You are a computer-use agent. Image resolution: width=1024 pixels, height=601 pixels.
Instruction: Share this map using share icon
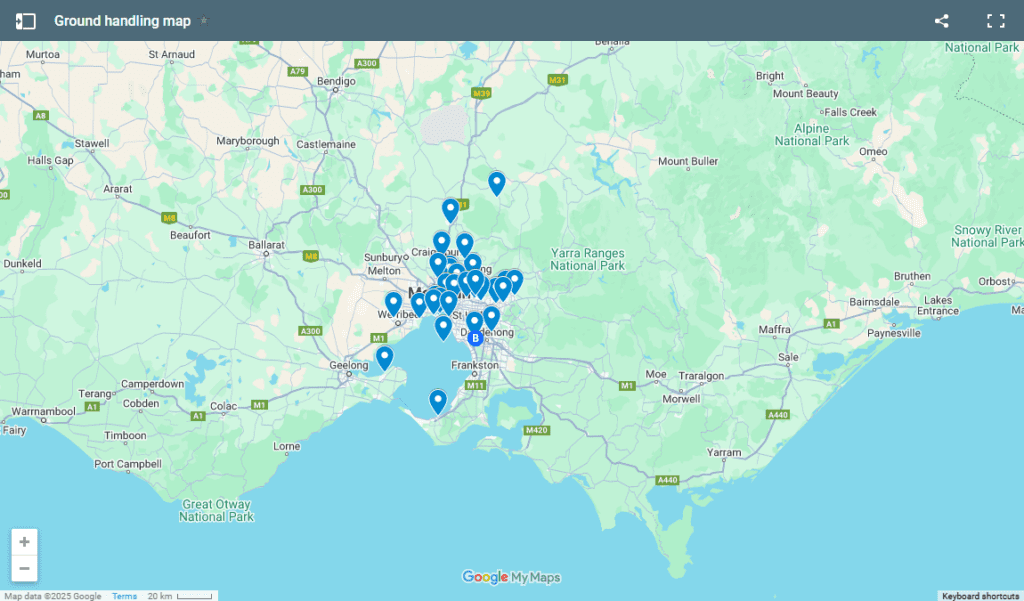pos(941,21)
